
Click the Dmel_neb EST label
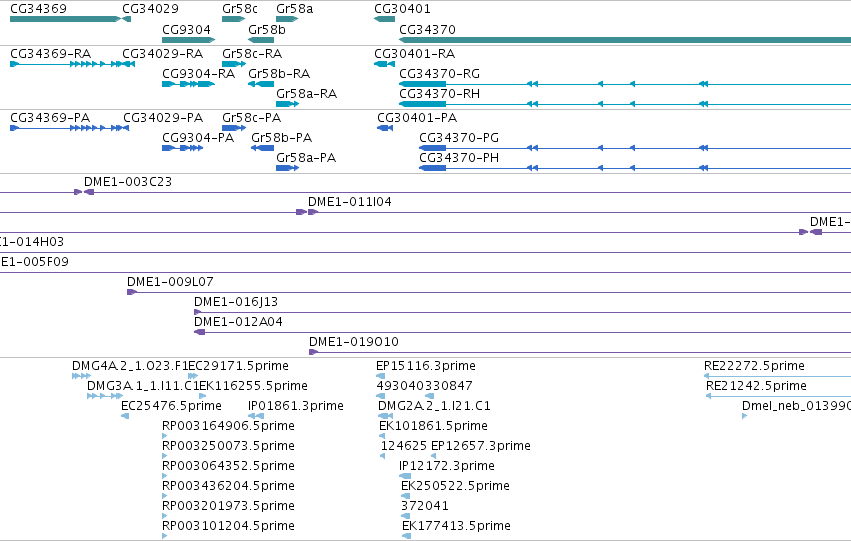(x=796, y=406)
